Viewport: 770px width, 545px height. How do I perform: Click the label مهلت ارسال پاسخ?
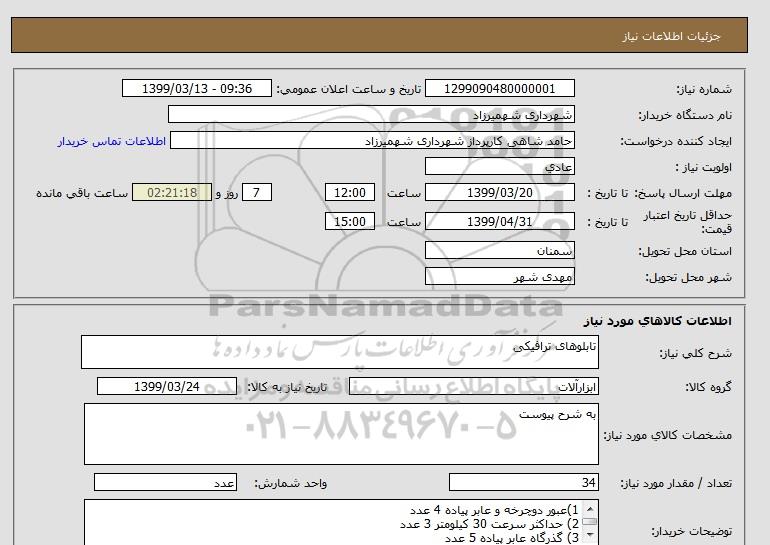pos(683,193)
